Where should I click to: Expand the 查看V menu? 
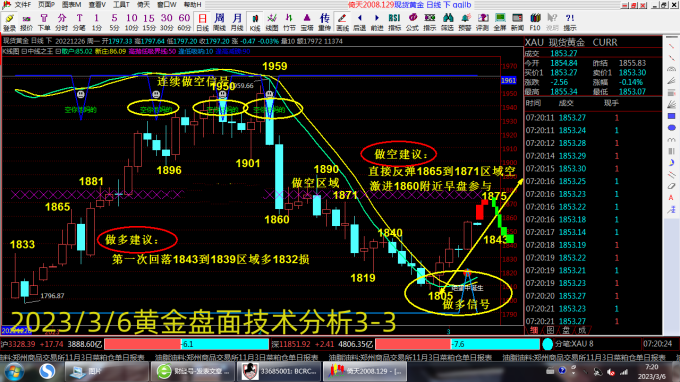pyautogui.click(x=97, y=5)
